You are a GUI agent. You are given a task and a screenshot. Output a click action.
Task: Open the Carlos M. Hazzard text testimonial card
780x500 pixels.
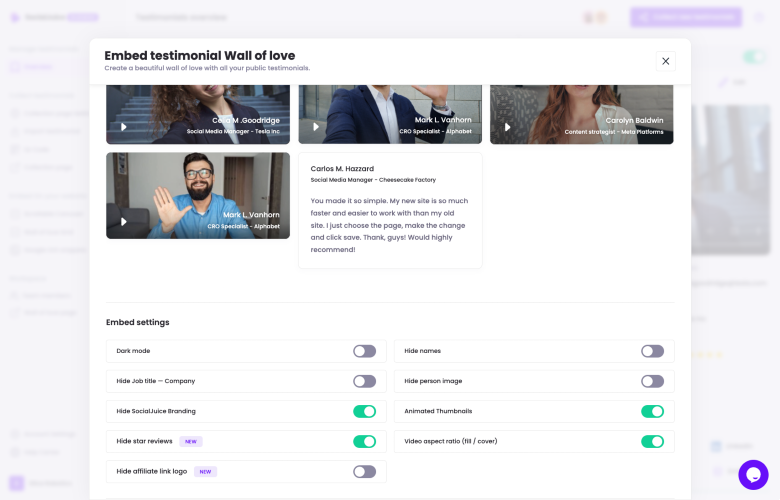[390, 210]
